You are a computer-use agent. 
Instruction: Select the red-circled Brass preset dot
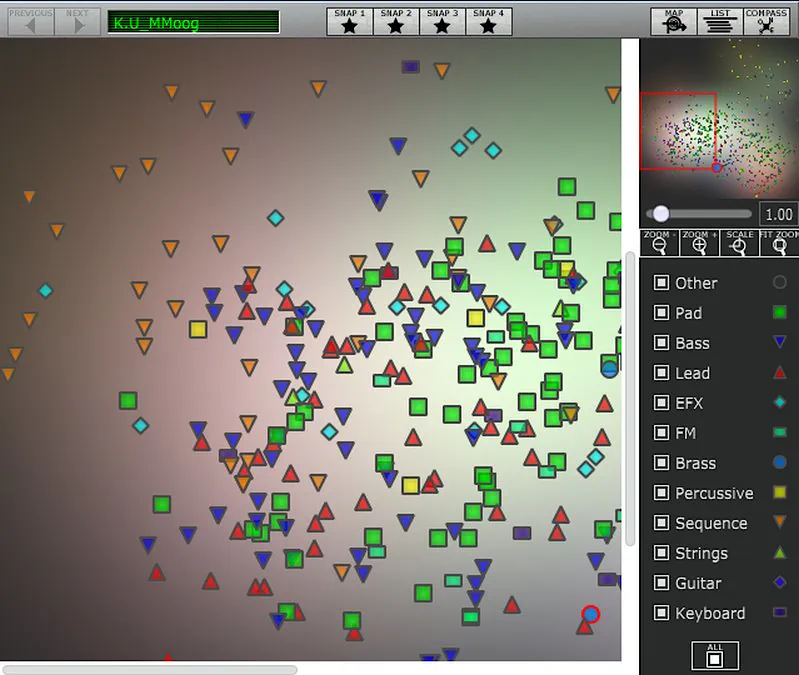[591, 614]
